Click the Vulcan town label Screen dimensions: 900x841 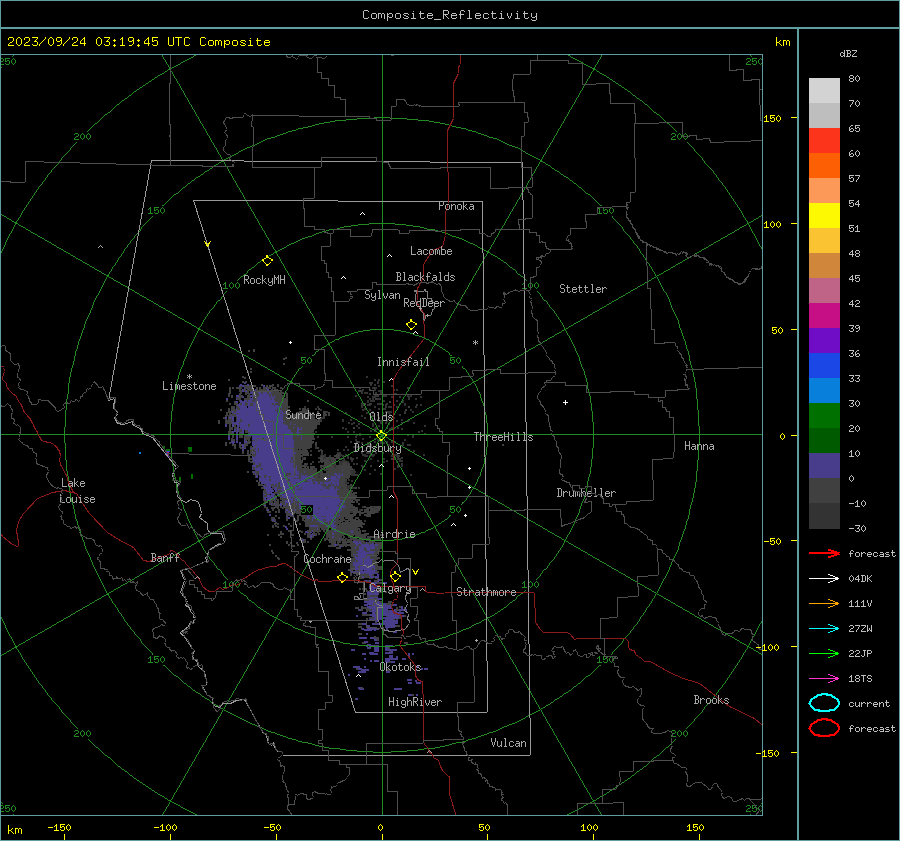coord(508,743)
